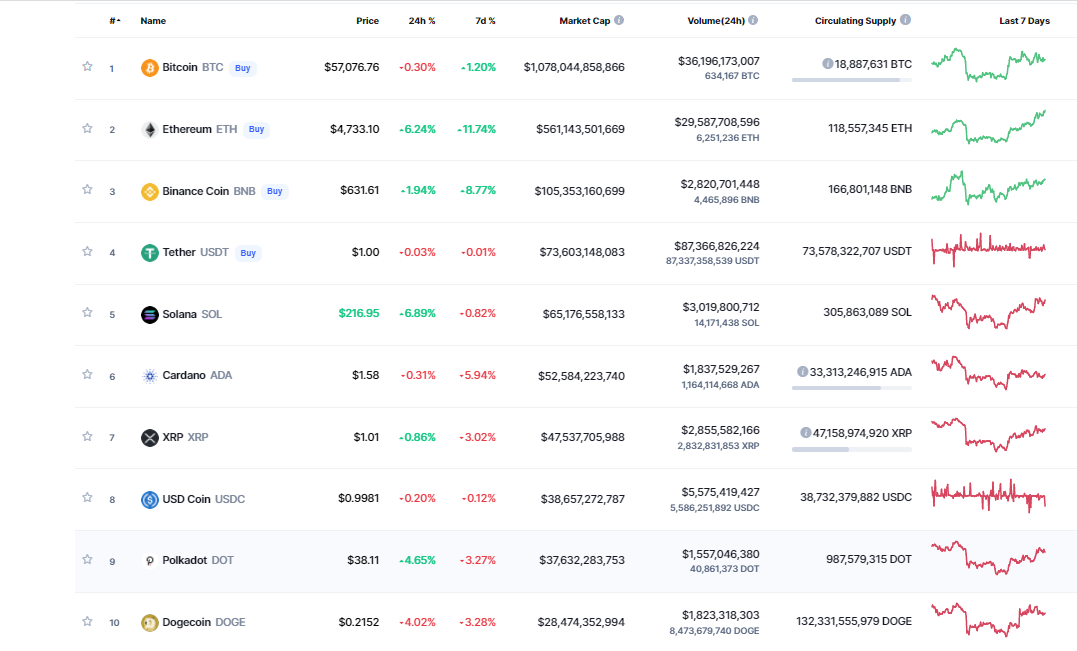Open Bitcoin 7-day sparkline chart
The image size is (1077, 651).
click(988, 65)
